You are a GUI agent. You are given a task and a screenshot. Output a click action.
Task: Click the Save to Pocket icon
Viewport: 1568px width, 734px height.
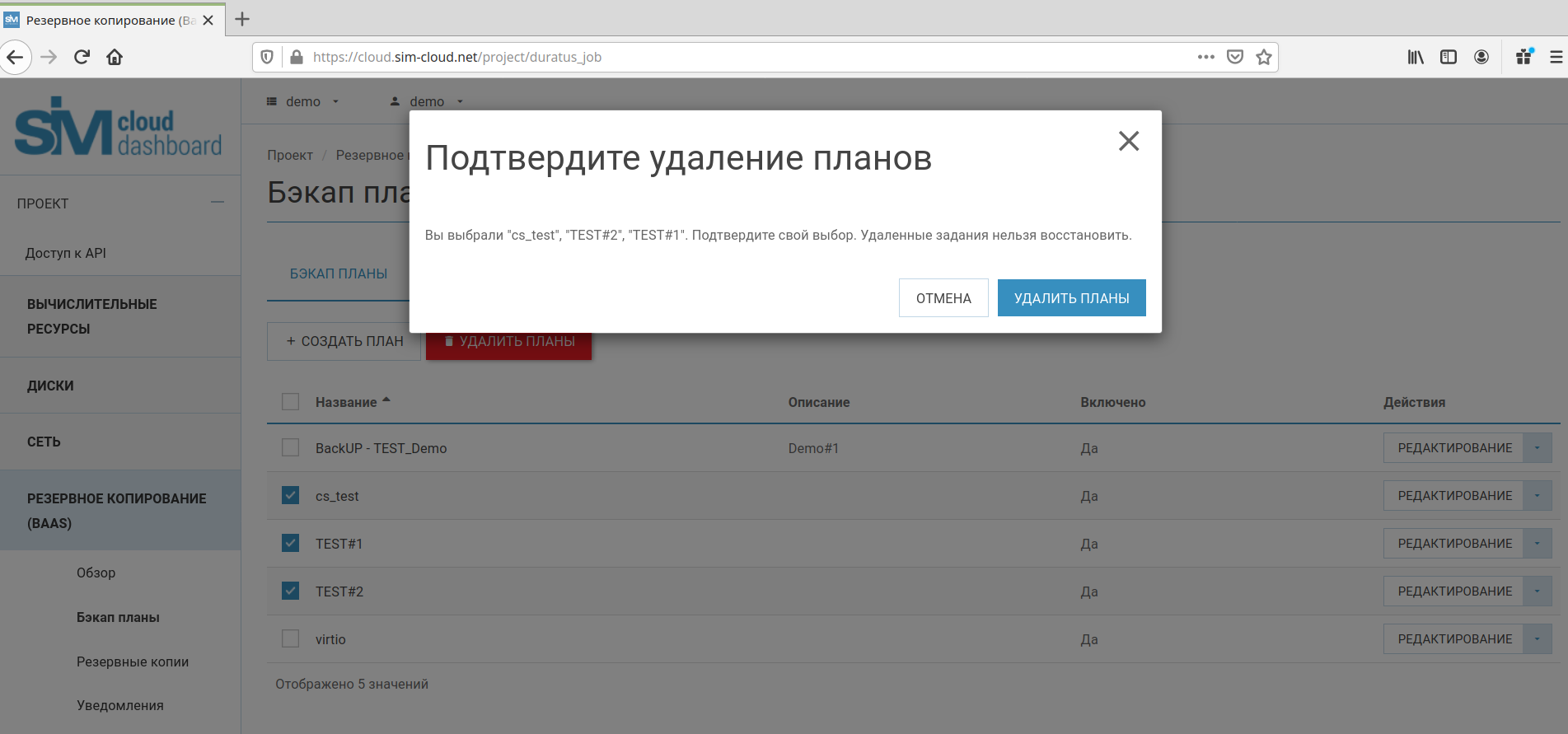1234,57
